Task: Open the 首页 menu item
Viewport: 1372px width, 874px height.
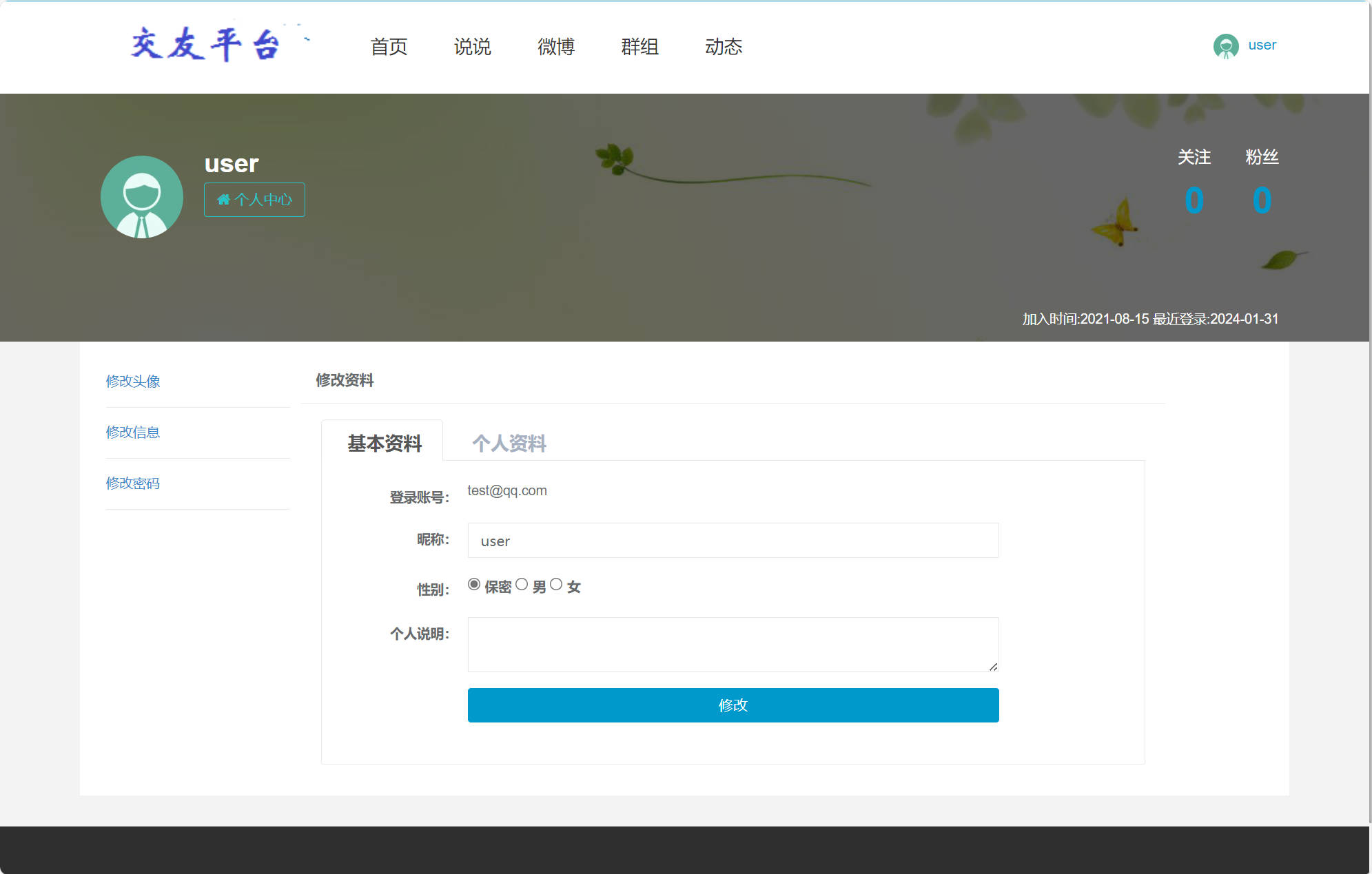Action: click(x=389, y=47)
